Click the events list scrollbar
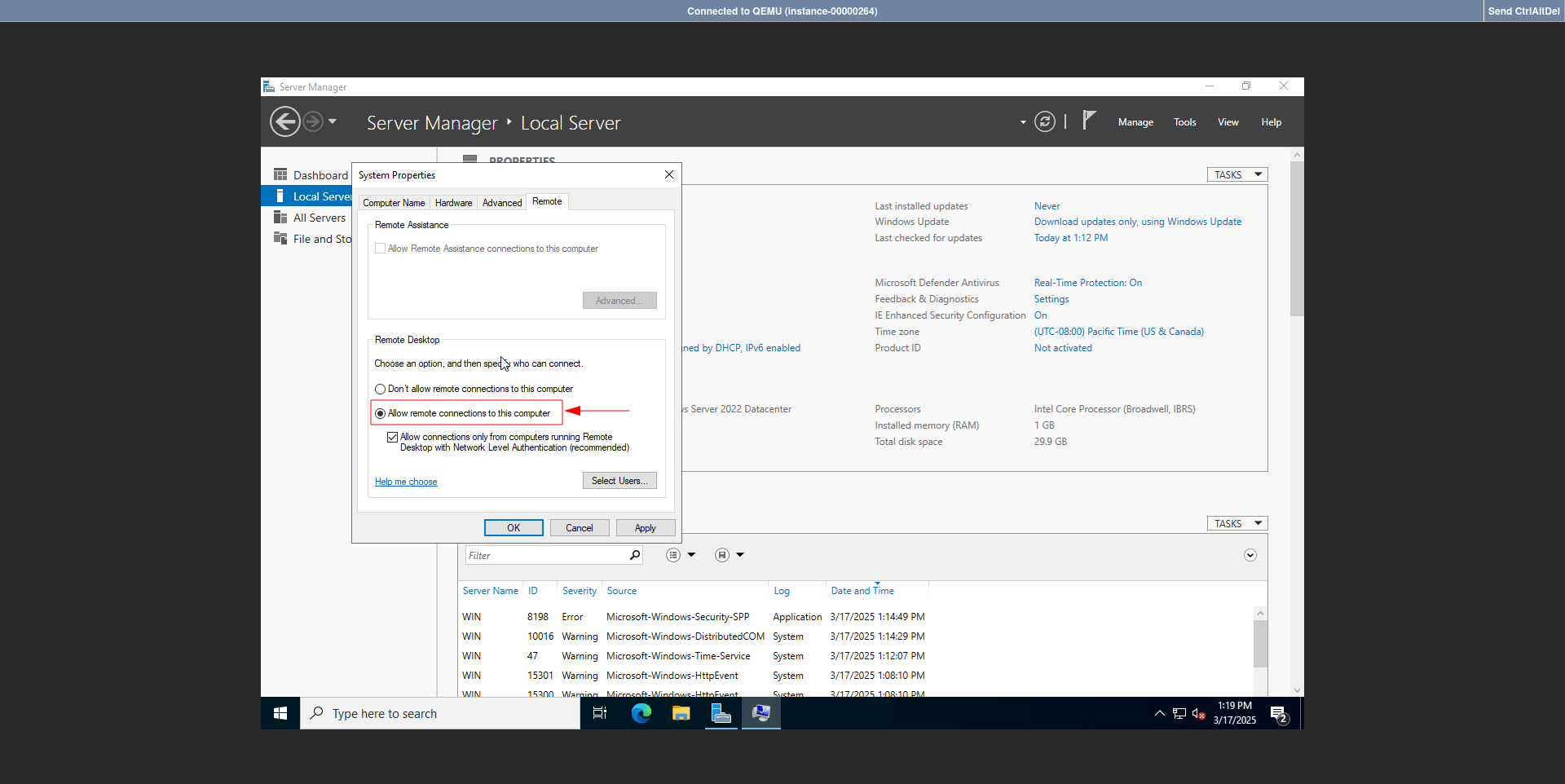The width and height of the screenshot is (1565, 784). click(x=1260, y=644)
